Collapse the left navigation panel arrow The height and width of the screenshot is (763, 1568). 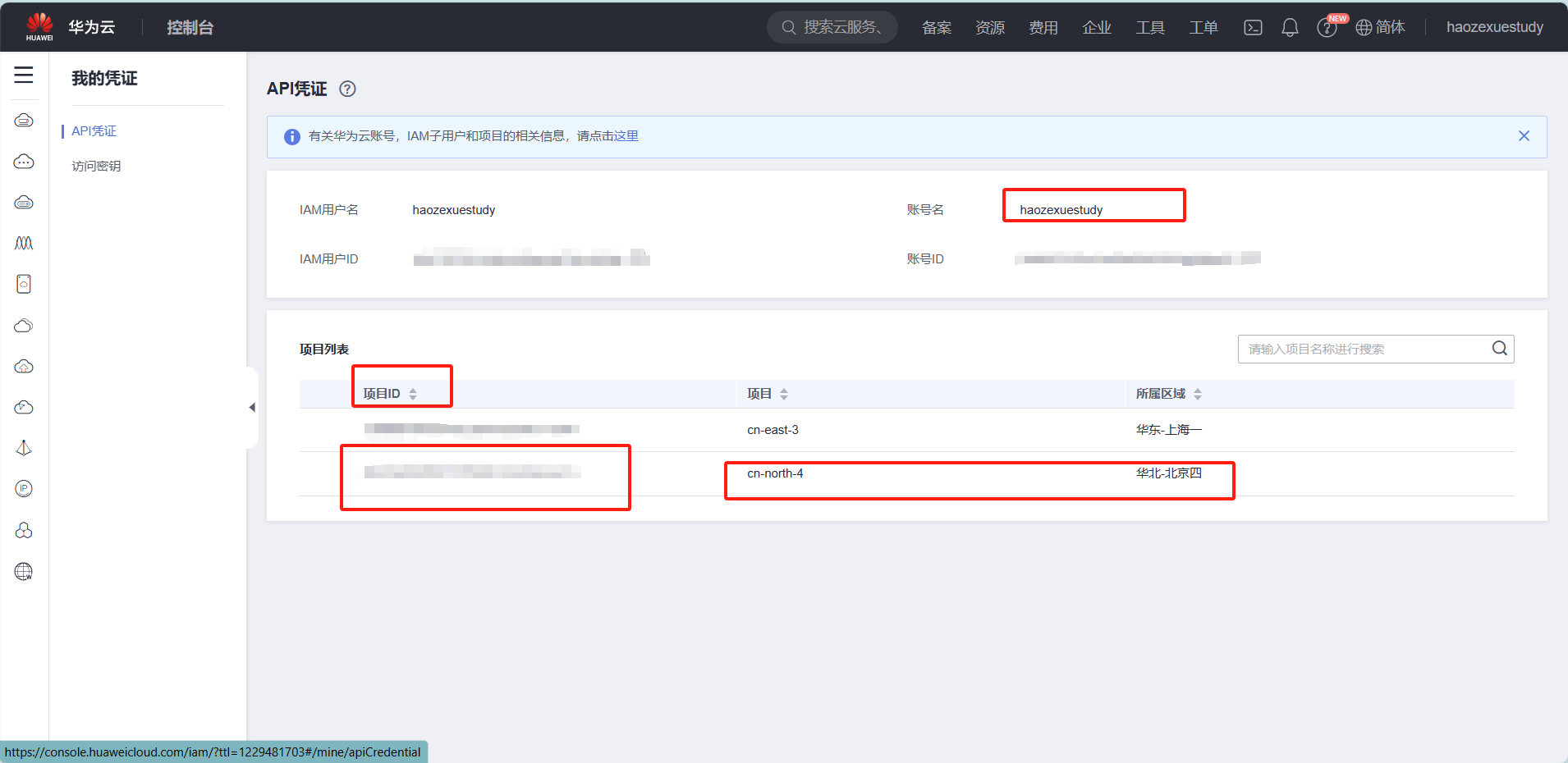[252, 407]
